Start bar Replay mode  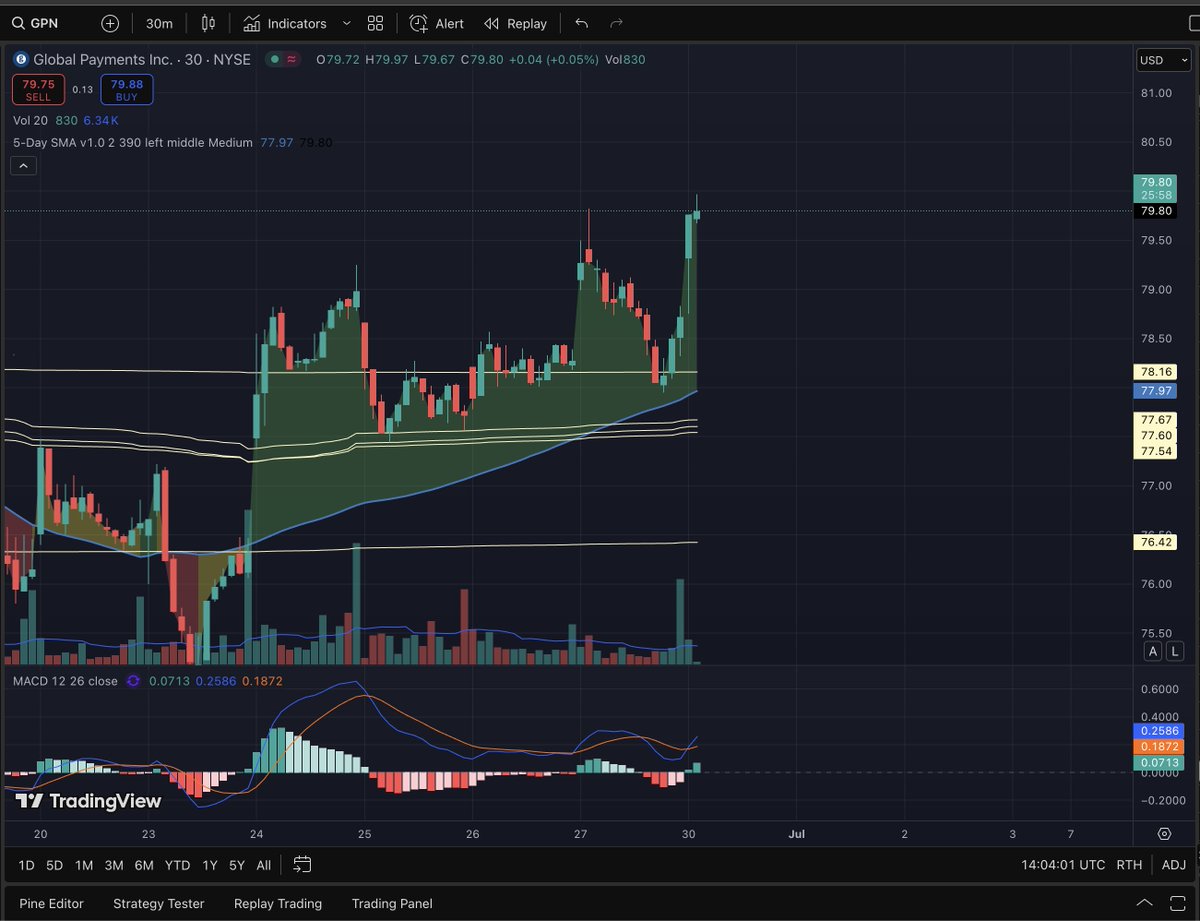[515, 23]
